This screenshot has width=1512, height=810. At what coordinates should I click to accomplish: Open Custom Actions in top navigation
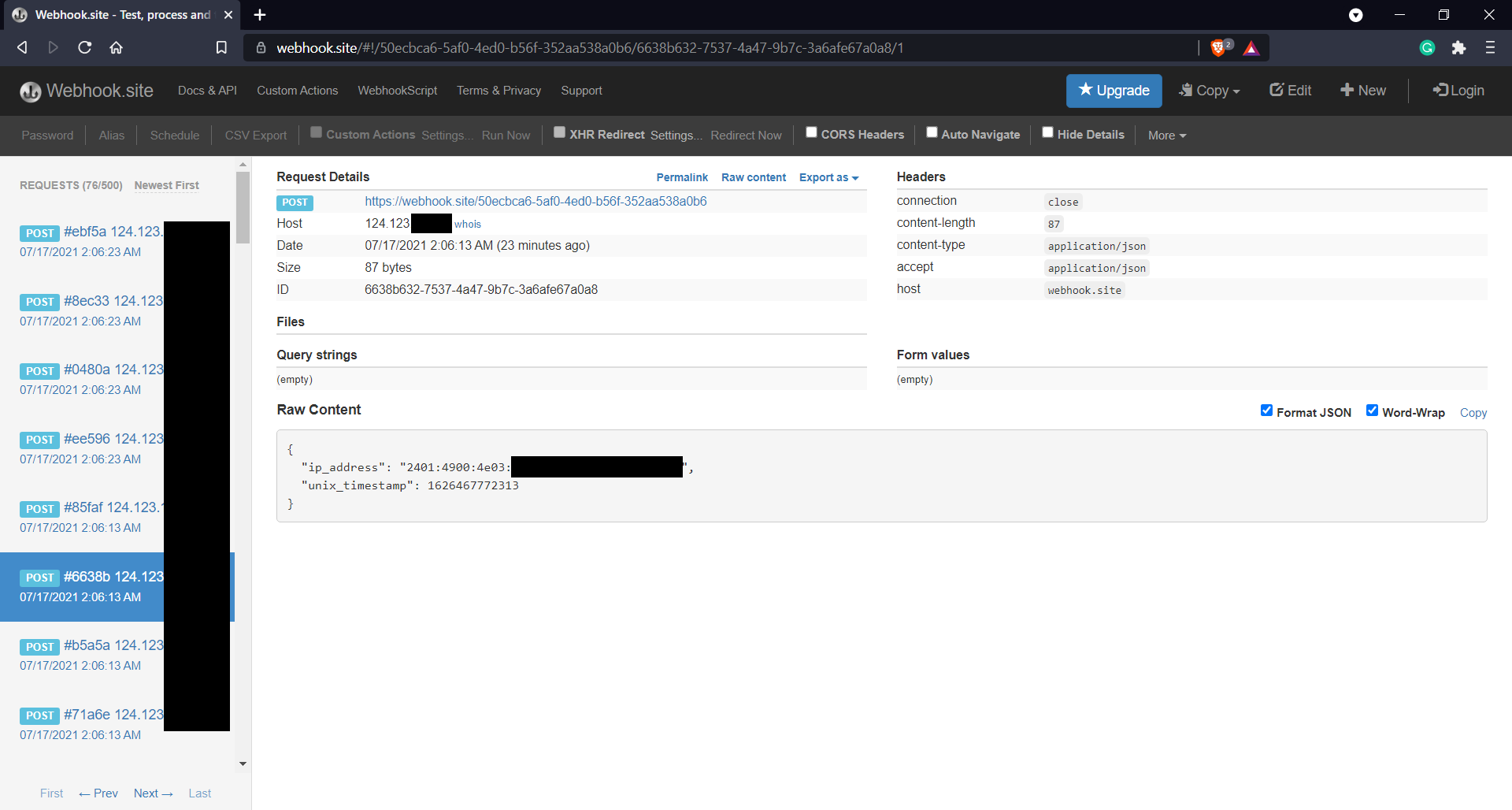297,91
